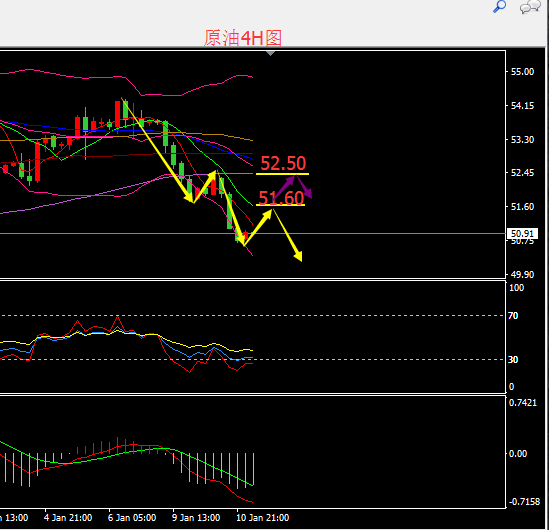Select the yellow down arrow tip at bottom
549x530 pixels.
pyautogui.click(x=298, y=256)
